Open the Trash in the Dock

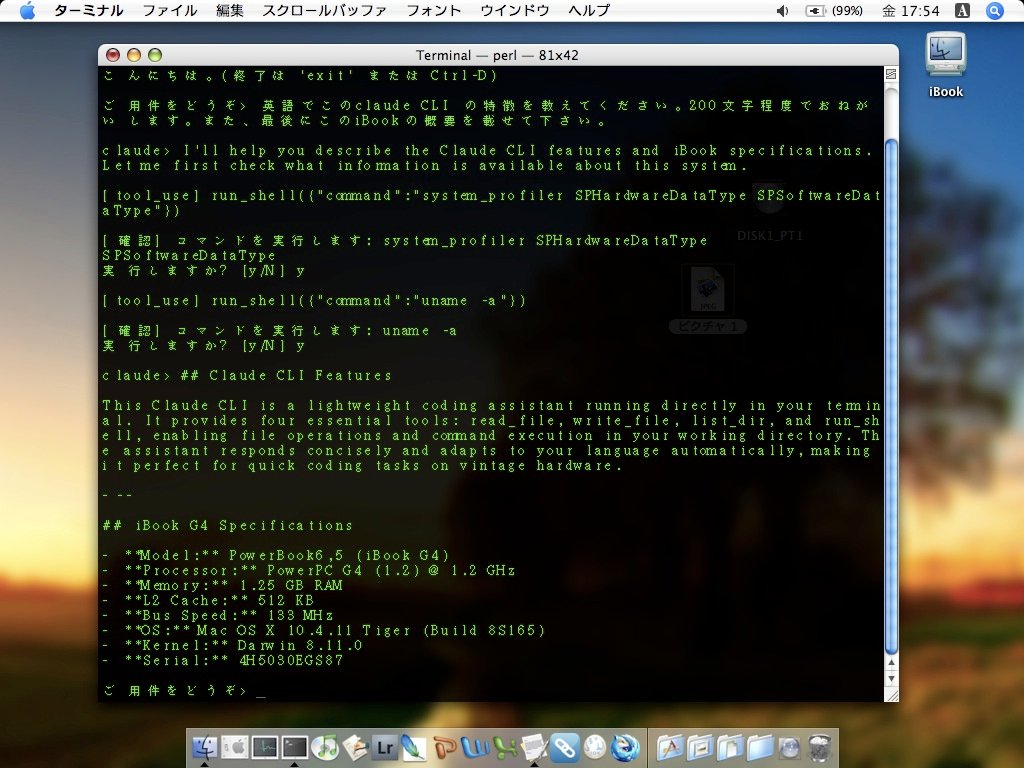pos(820,747)
